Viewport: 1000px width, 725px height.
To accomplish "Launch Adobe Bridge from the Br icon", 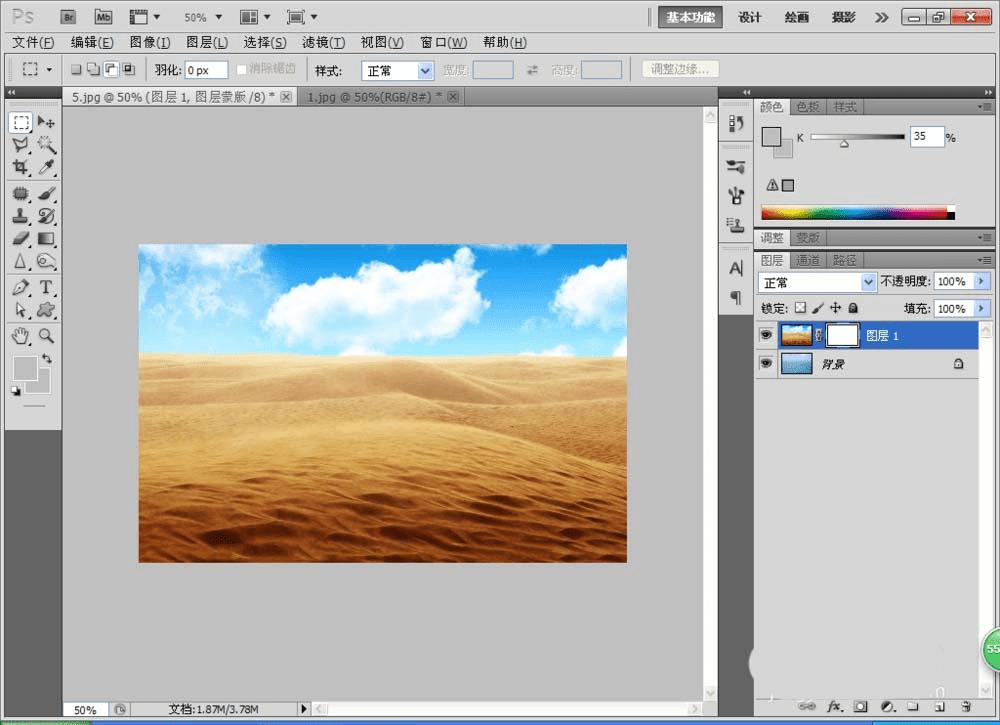I will click(x=68, y=17).
